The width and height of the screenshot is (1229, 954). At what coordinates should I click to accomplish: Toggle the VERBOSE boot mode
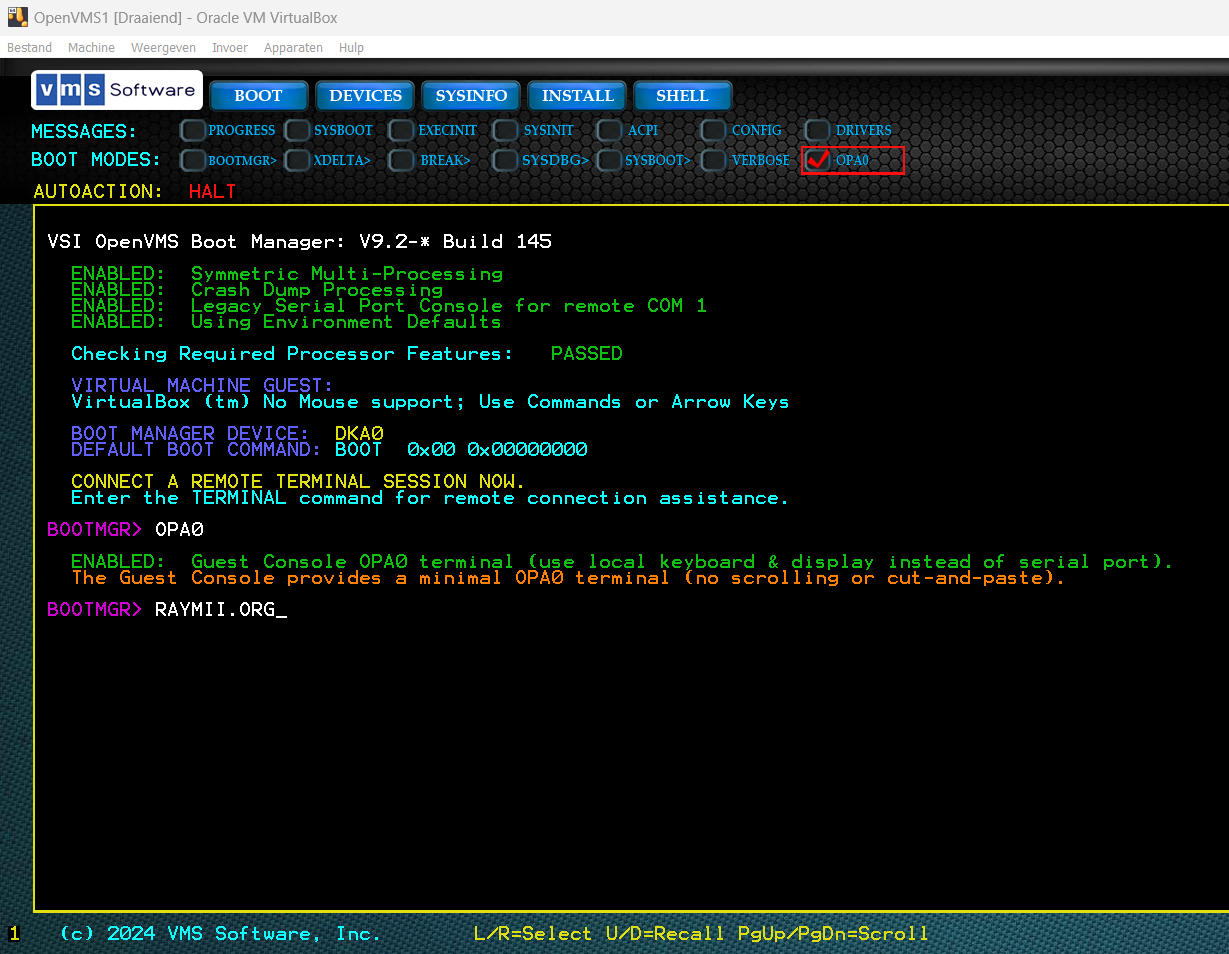pos(713,160)
